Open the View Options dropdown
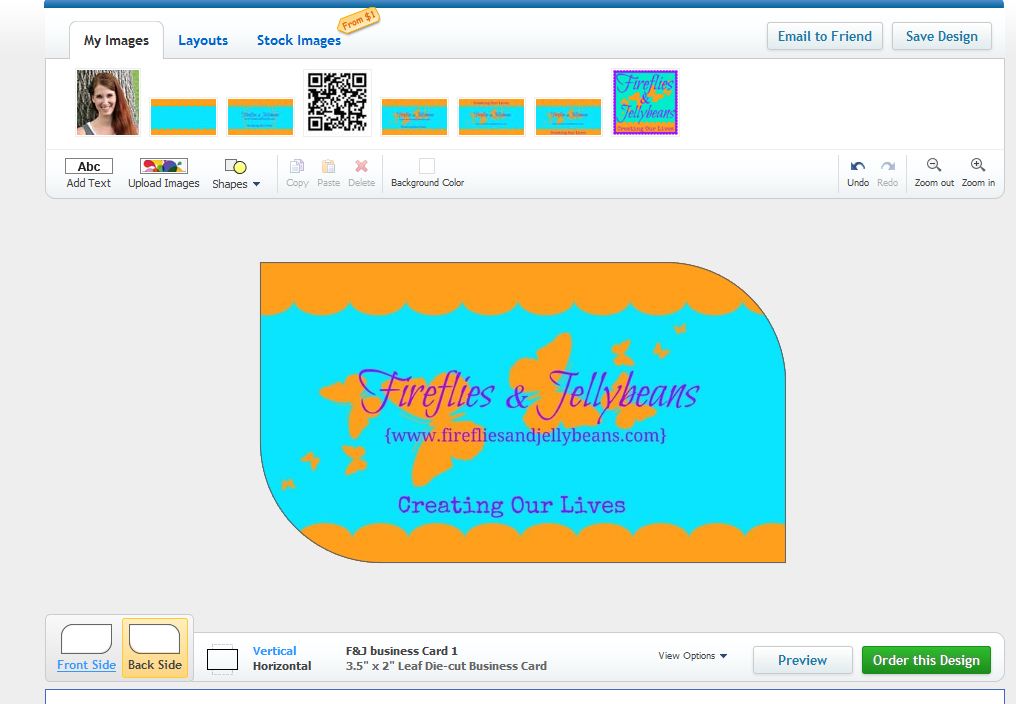The width and height of the screenshot is (1016, 704). 692,656
